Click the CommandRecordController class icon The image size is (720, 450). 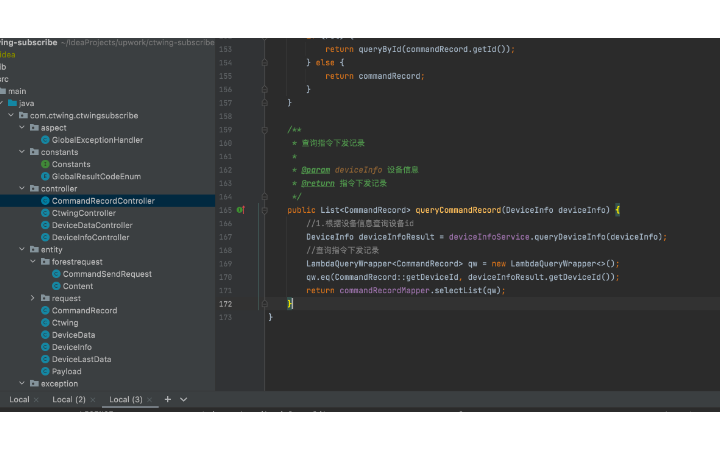[x=45, y=201]
